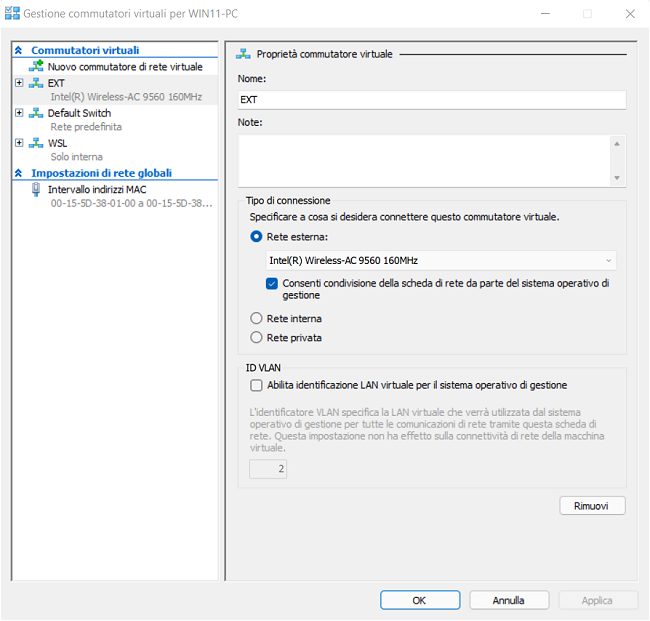Choose the Rete privata option
650x621 pixels.
pos(256,338)
